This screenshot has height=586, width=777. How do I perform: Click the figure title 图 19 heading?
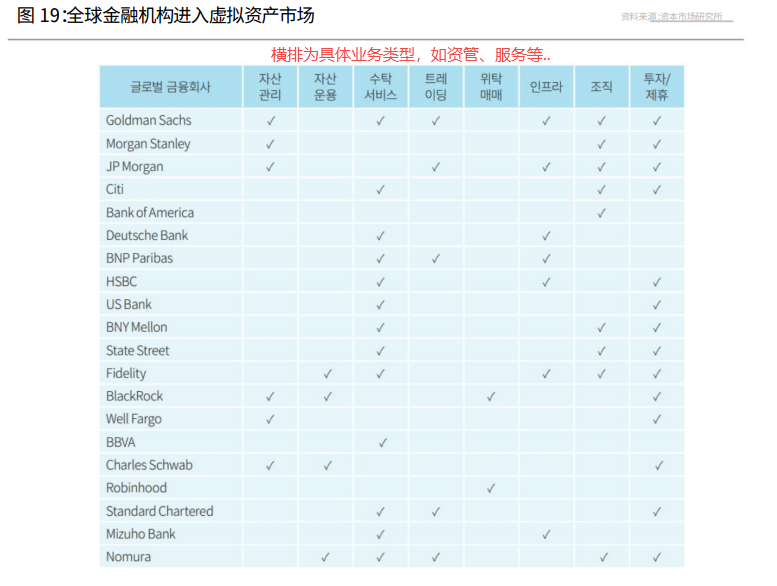click(166, 16)
